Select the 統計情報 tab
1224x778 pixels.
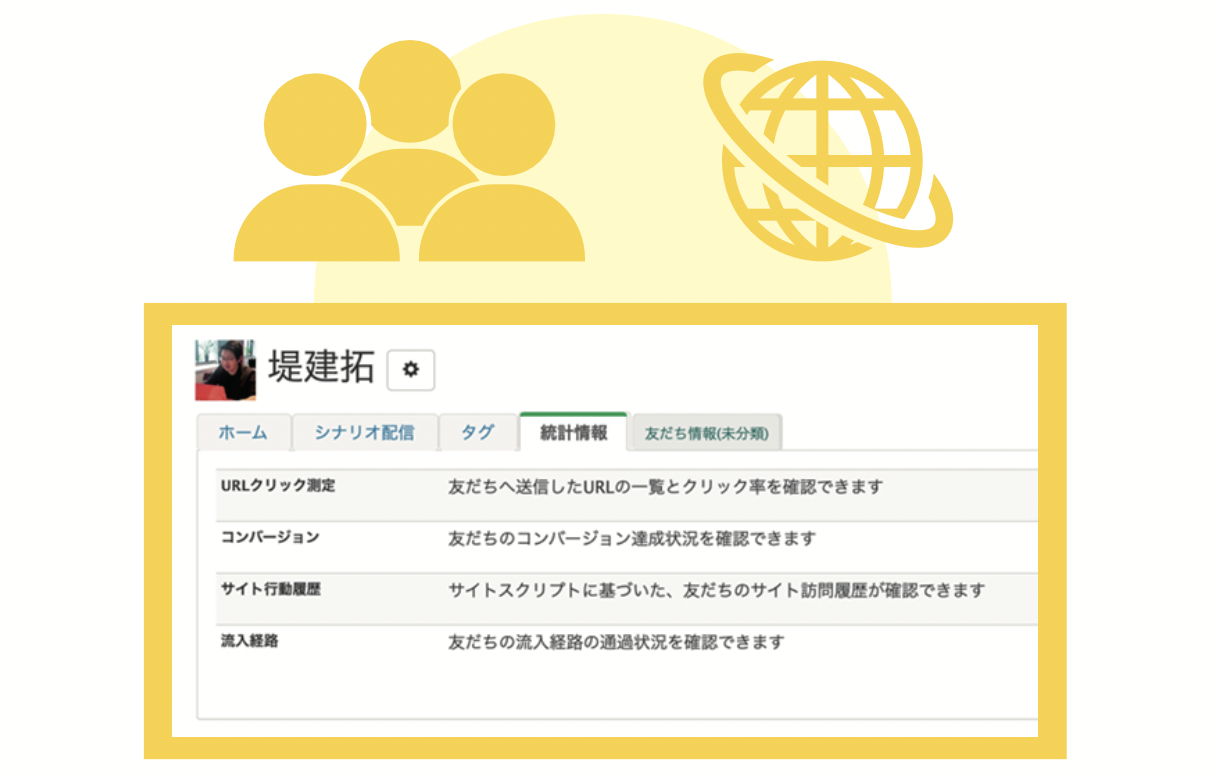[x=573, y=433]
